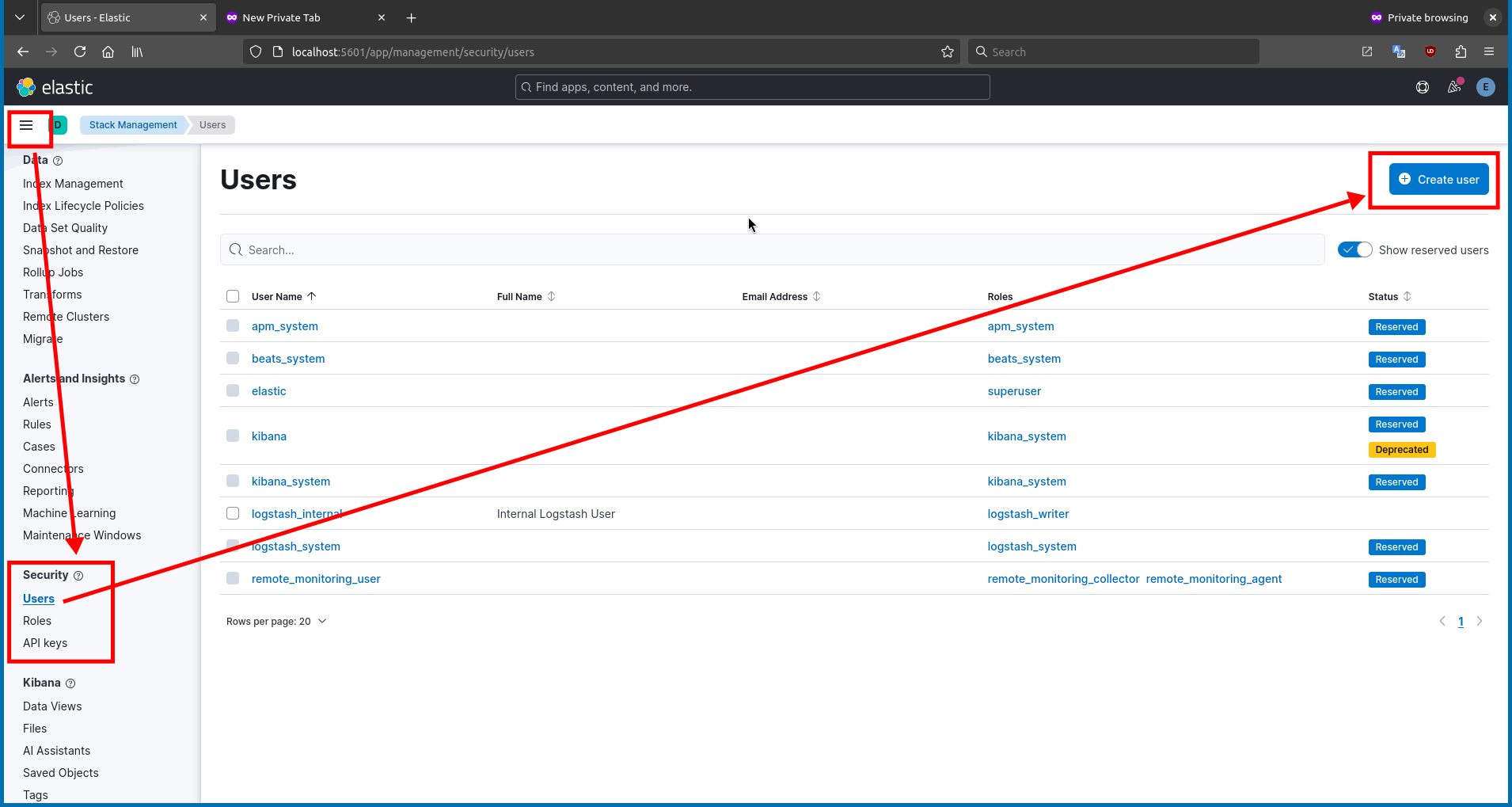This screenshot has width=1512, height=807.
Task: List all tabs dropdown arrow
Action: coord(20,17)
